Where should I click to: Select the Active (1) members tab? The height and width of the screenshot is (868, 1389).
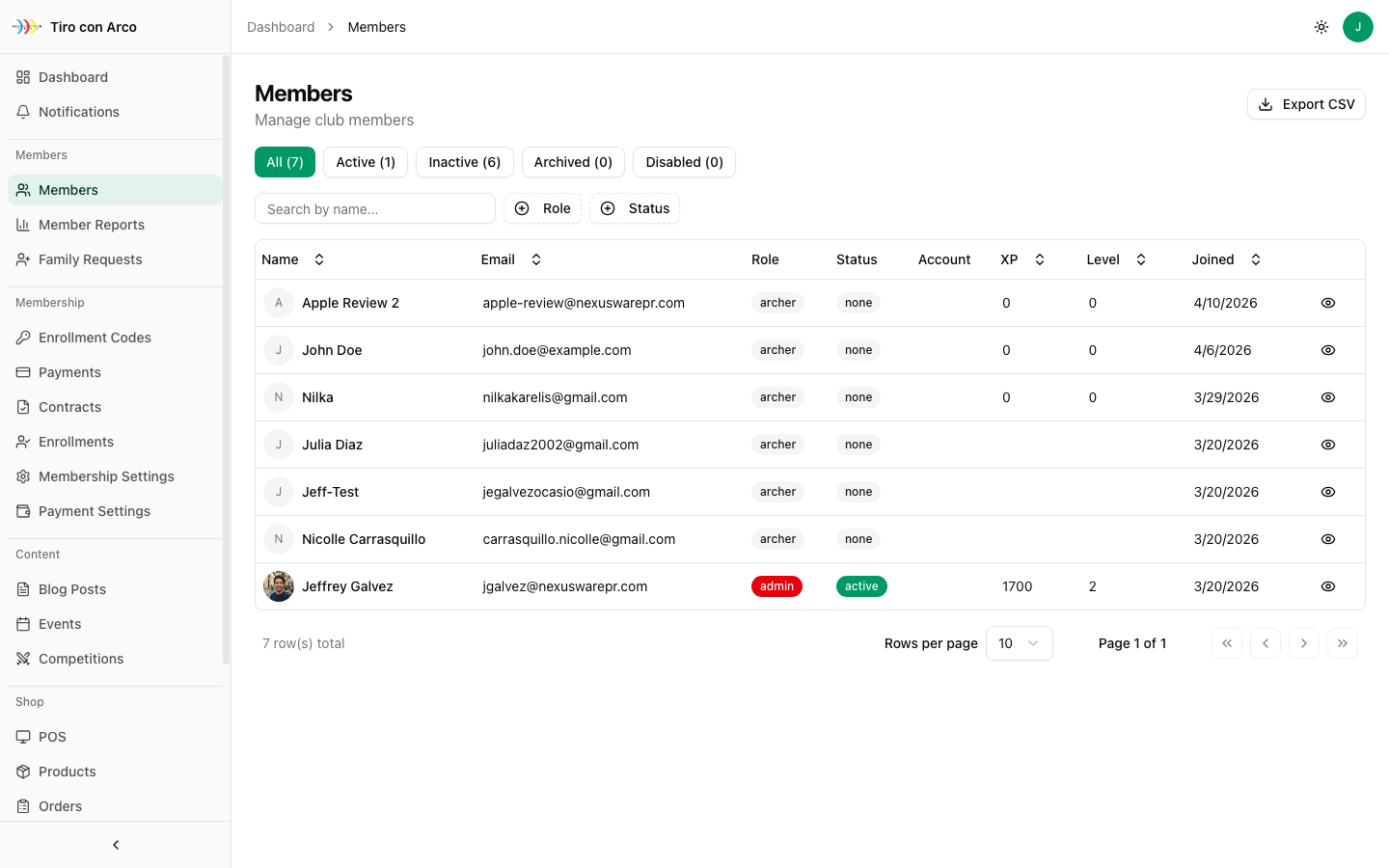point(365,162)
